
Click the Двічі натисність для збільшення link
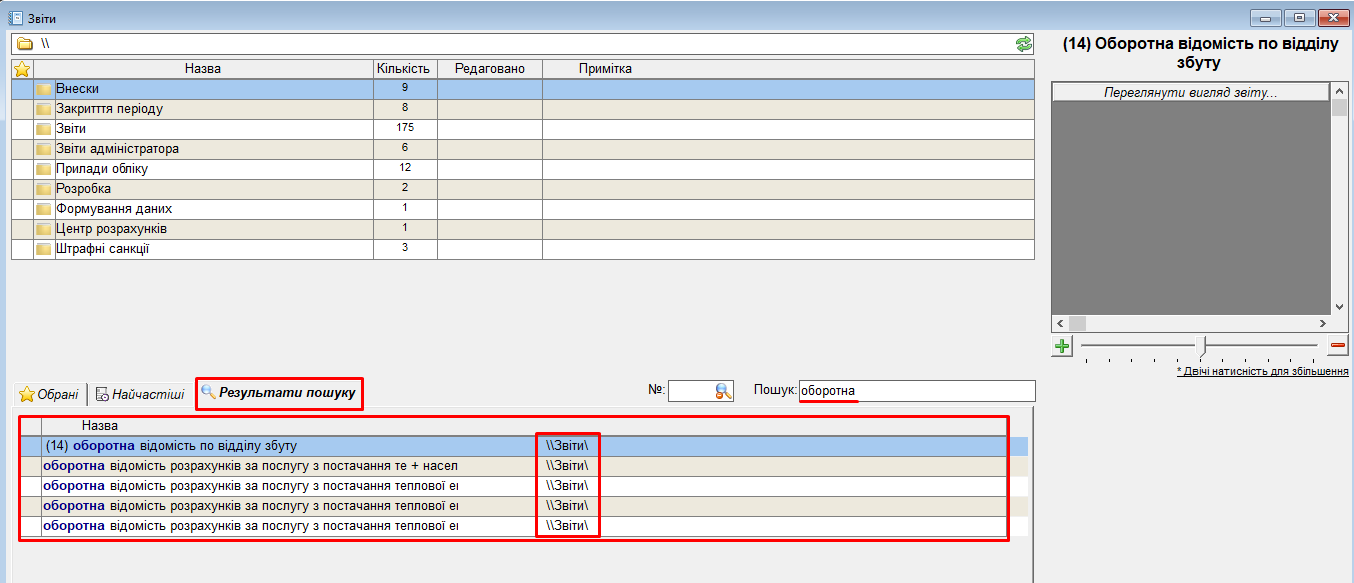pyautogui.click(x=1262, y=371)
